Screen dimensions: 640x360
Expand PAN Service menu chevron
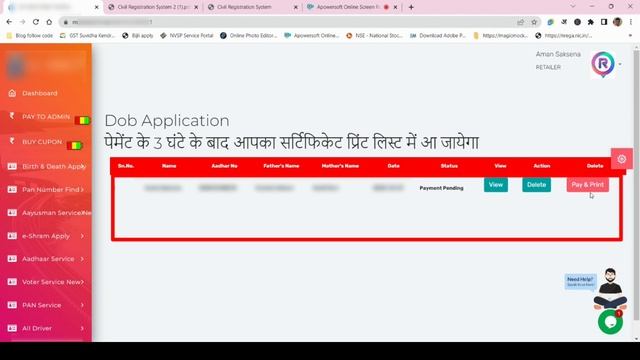[x=82, y=305]
